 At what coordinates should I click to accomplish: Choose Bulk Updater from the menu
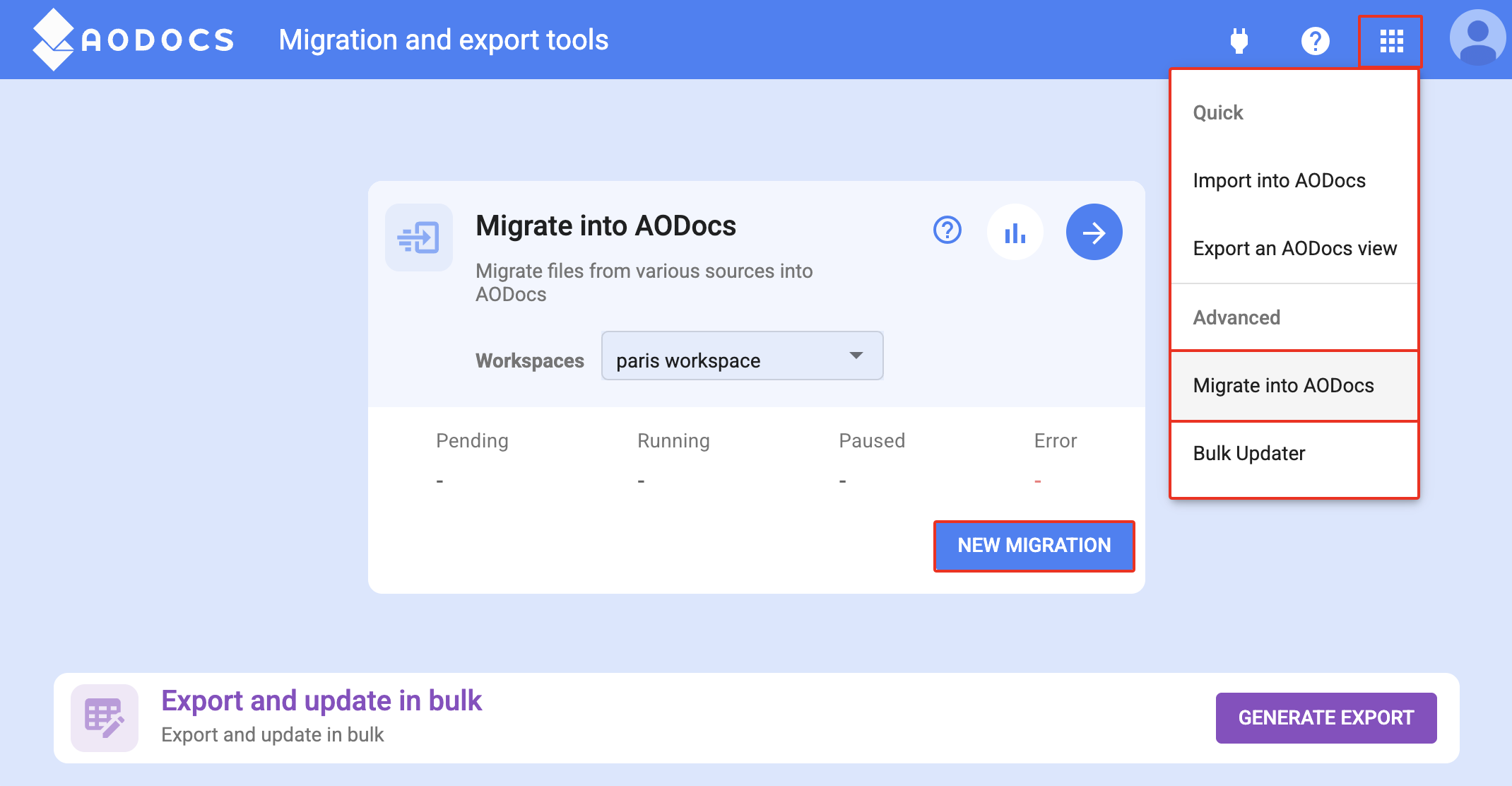click(x=1294, y=454)
